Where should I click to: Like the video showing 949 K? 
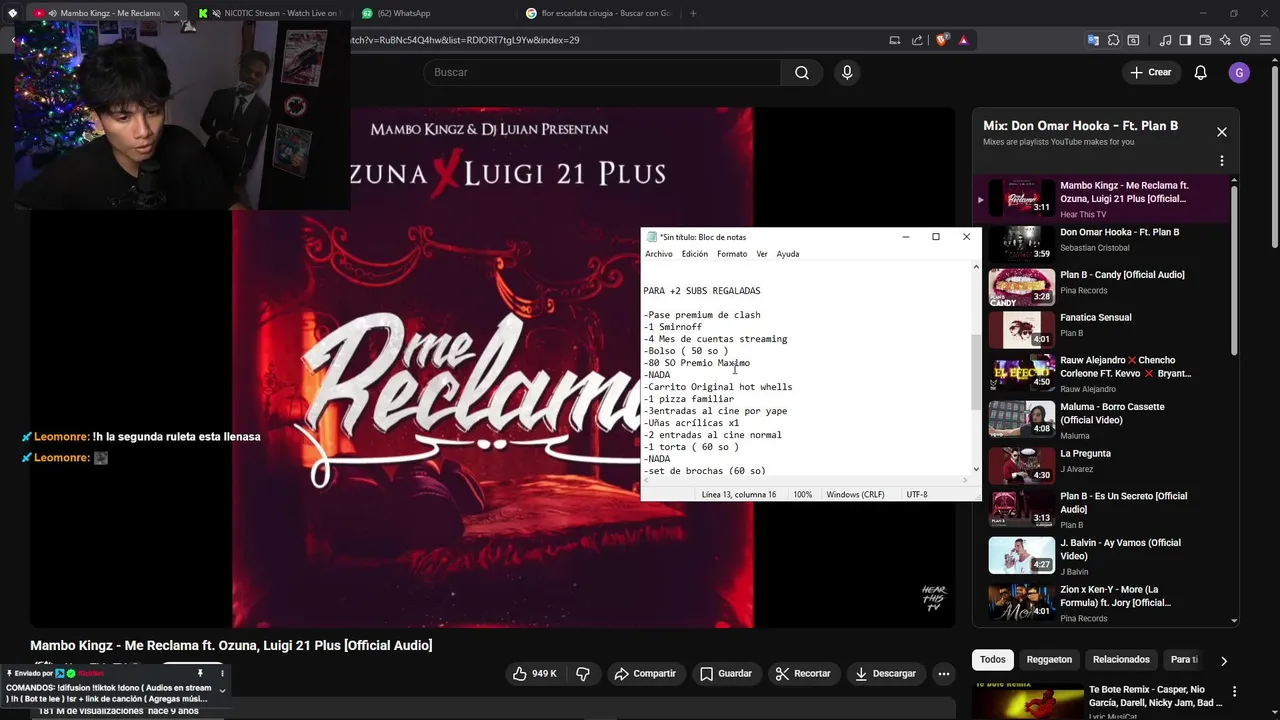(x=535, y=674)
